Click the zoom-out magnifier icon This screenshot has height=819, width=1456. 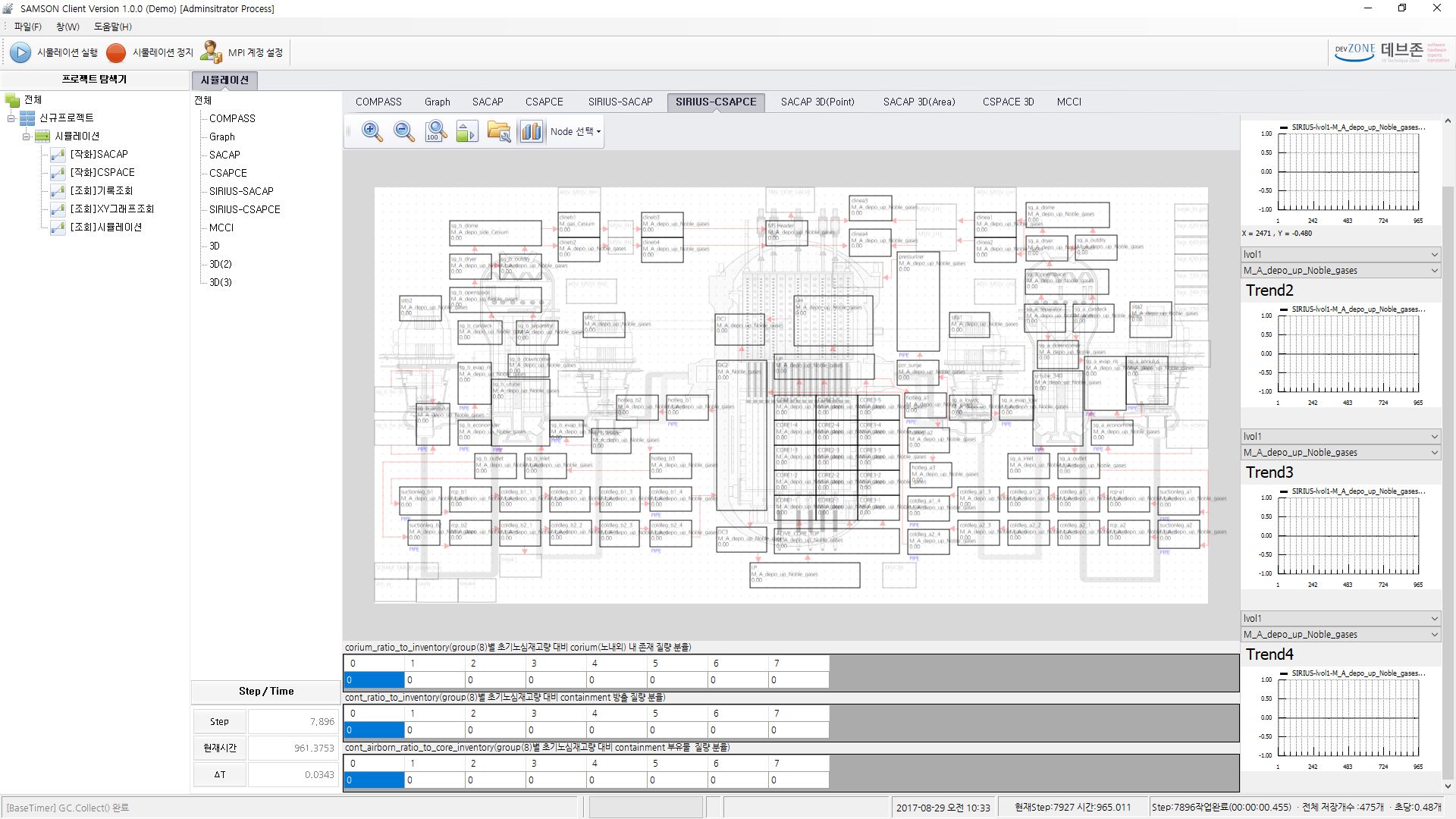402,131
